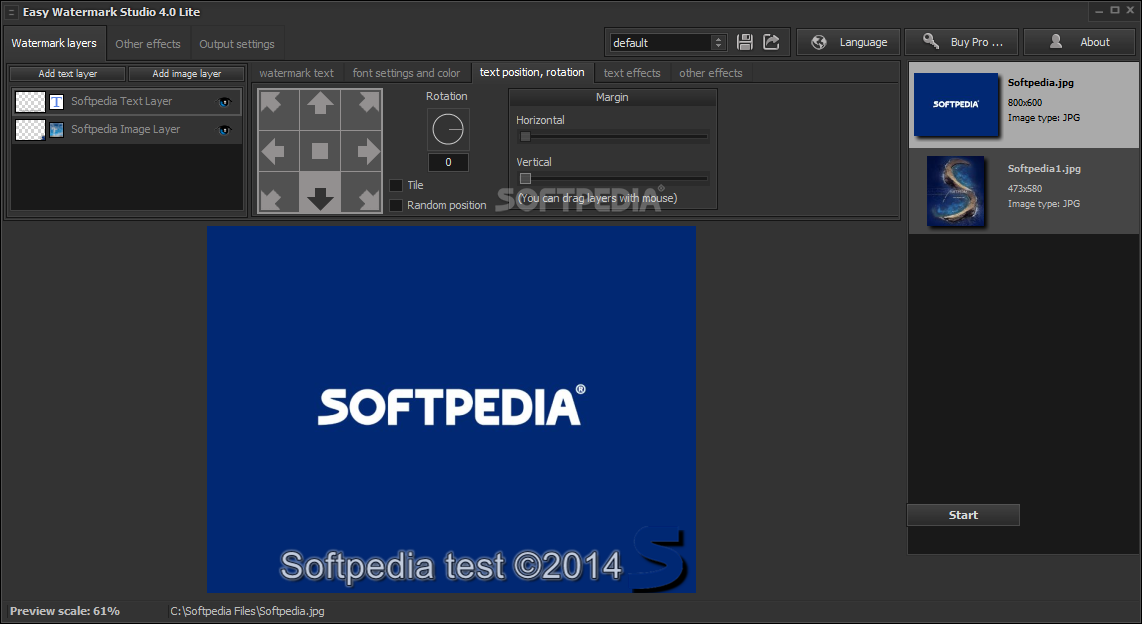
Task: Hide the Softpedia Image Layer
Action: 224,130
